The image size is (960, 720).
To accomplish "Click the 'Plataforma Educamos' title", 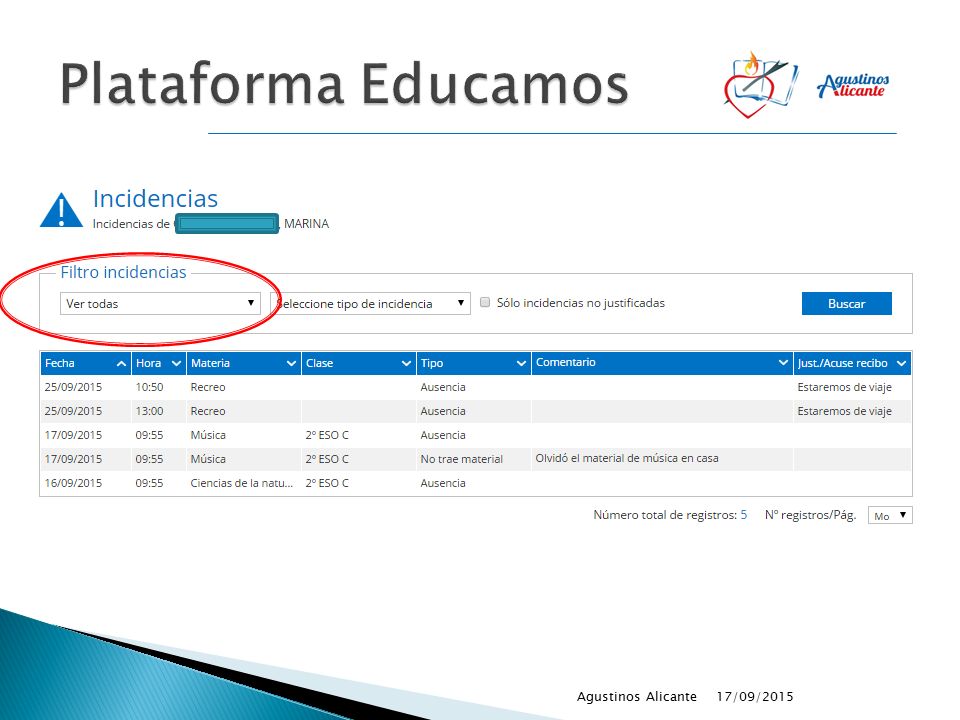I will point(345,84).
